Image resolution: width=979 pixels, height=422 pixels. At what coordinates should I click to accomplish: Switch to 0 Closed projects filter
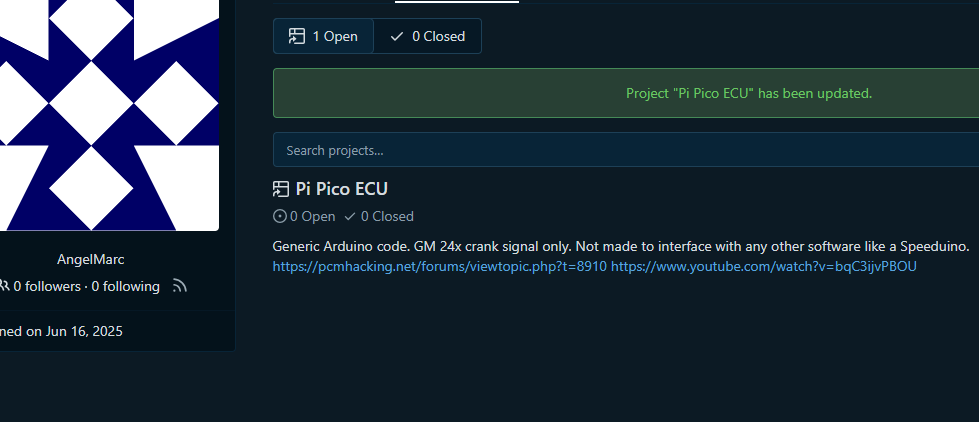pos(428,36)
